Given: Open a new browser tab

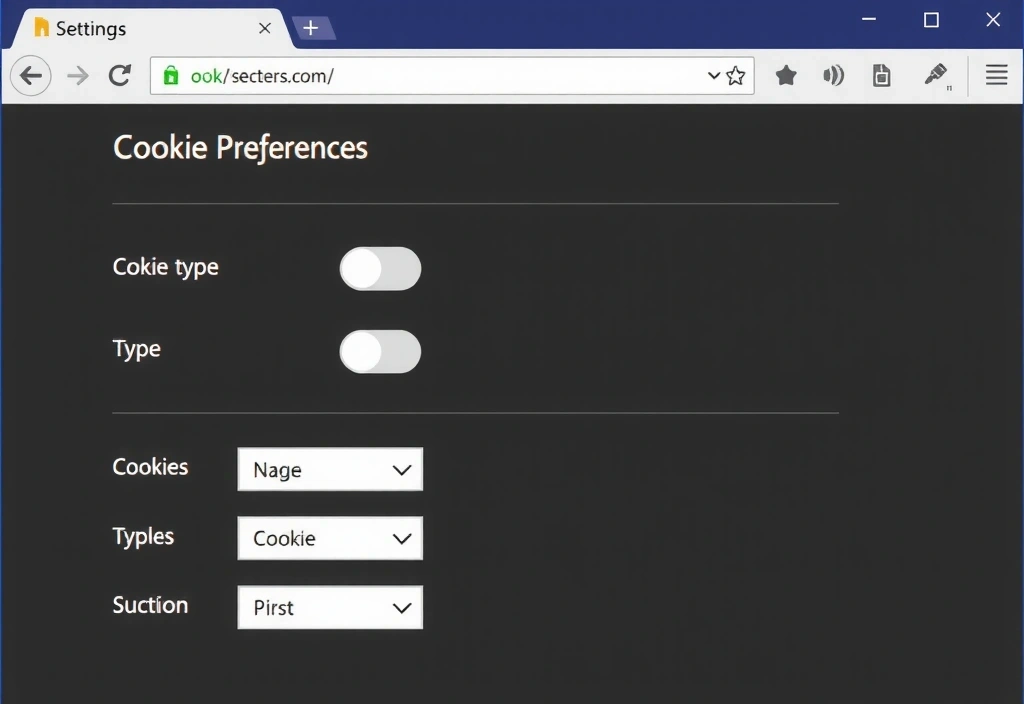Looking at the screenshot, I should point(313,28).
